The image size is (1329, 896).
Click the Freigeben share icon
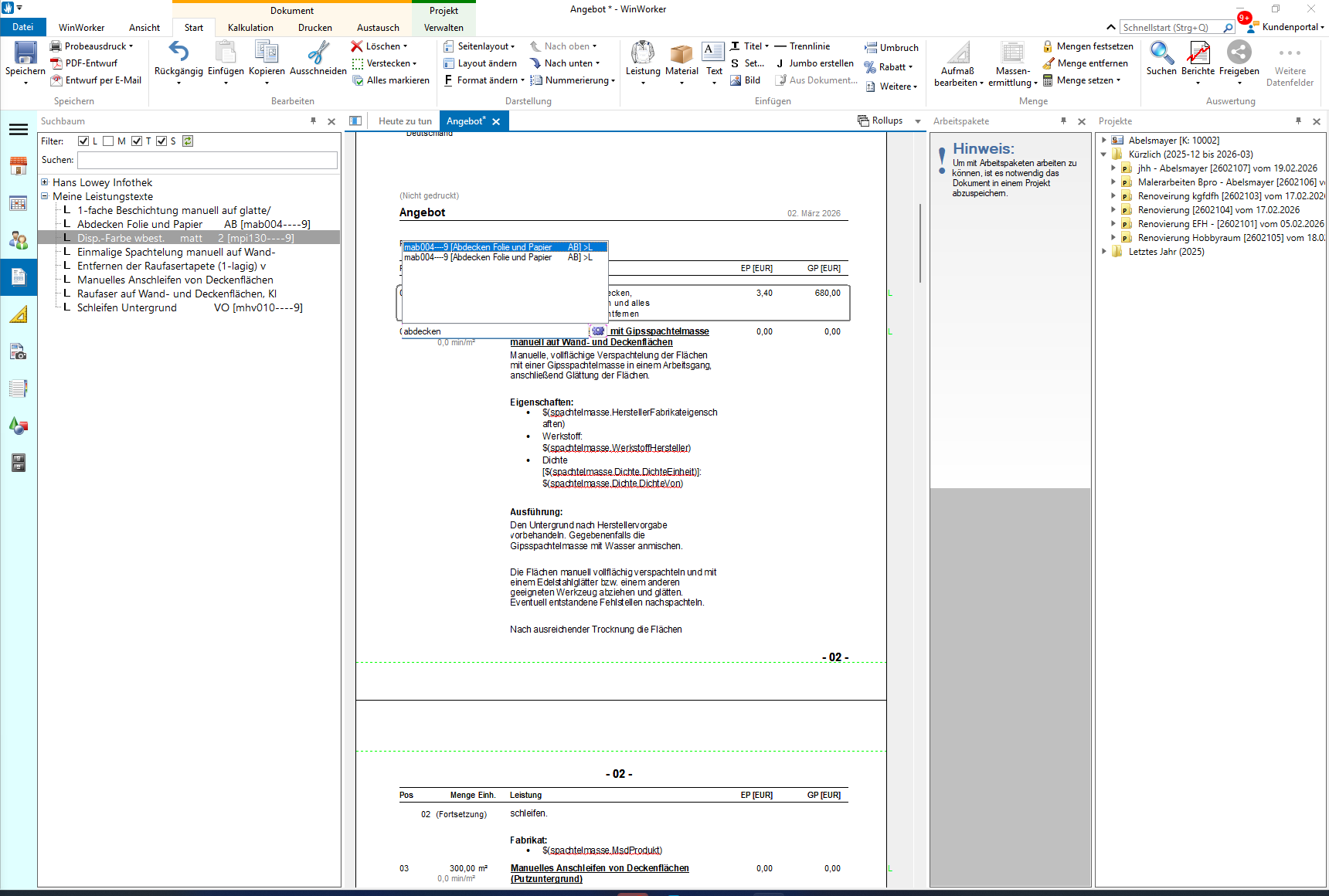[1239, 53]
